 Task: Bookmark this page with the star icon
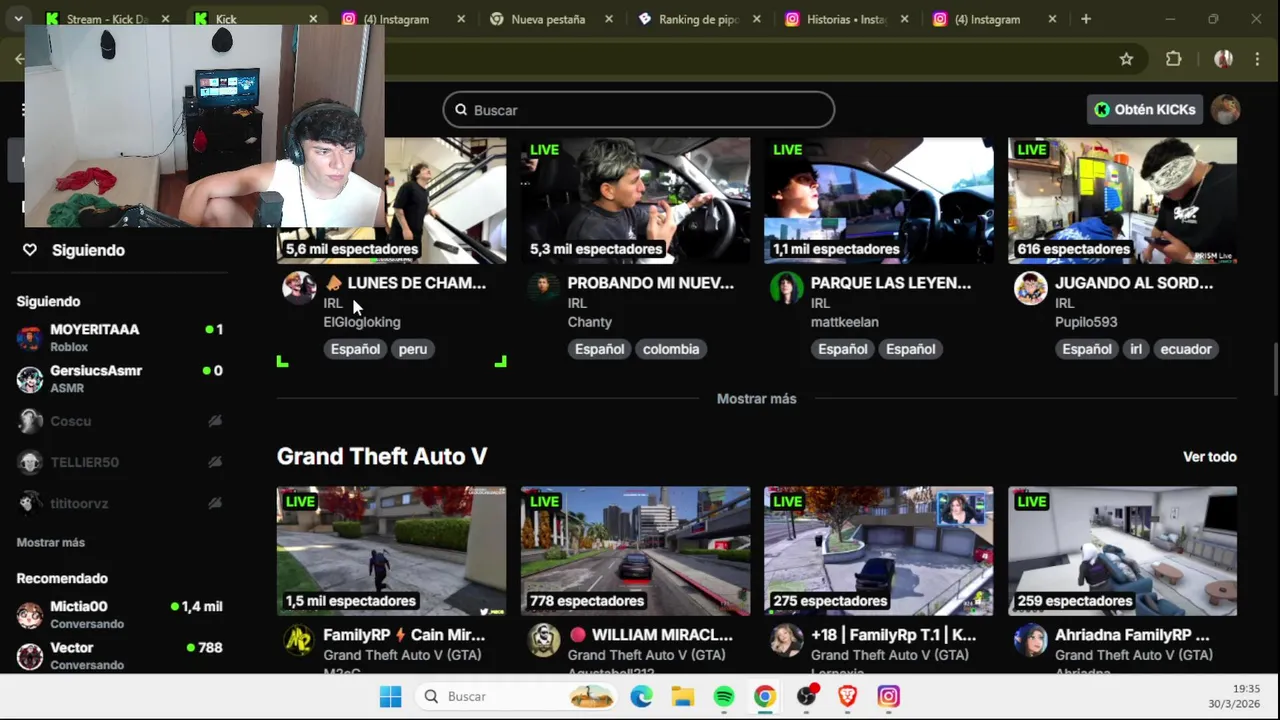coord(1126,59)
